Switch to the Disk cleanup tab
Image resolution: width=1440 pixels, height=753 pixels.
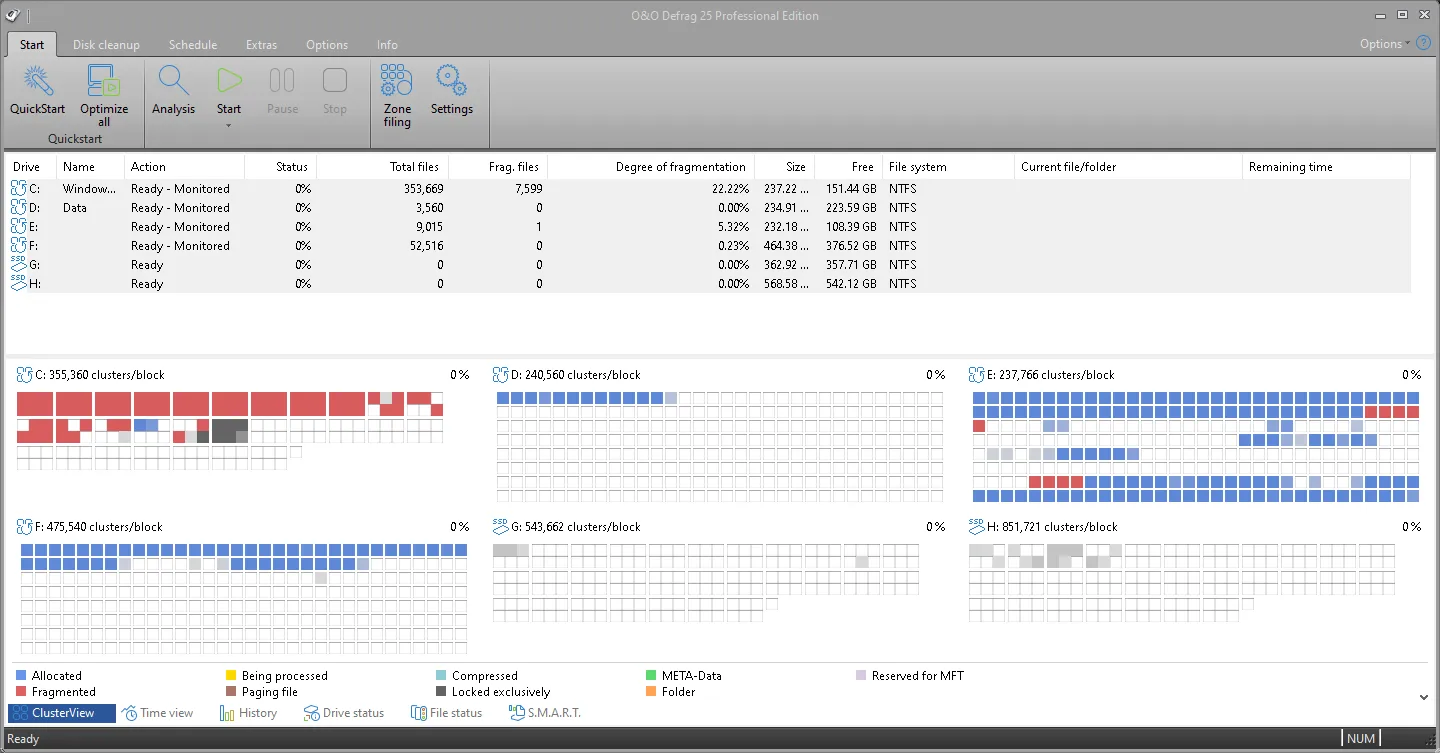[x=106, y=45]
